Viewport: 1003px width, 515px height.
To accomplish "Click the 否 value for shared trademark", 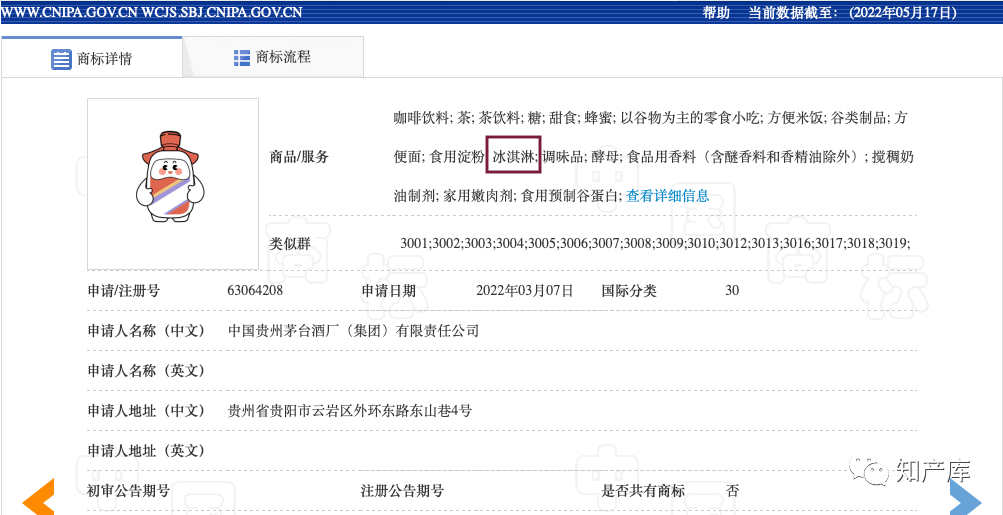I will tap(732, 491).
